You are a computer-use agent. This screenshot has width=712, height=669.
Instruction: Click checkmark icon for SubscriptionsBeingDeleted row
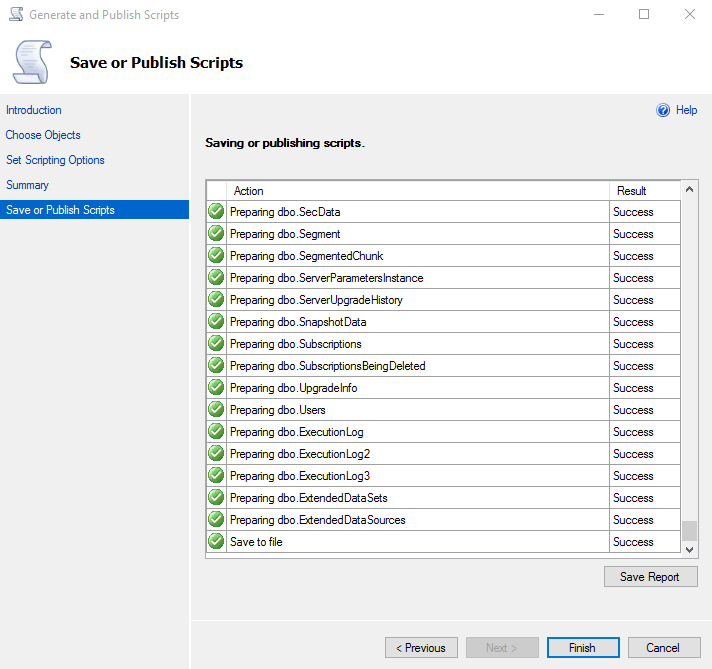coord(216,365)
